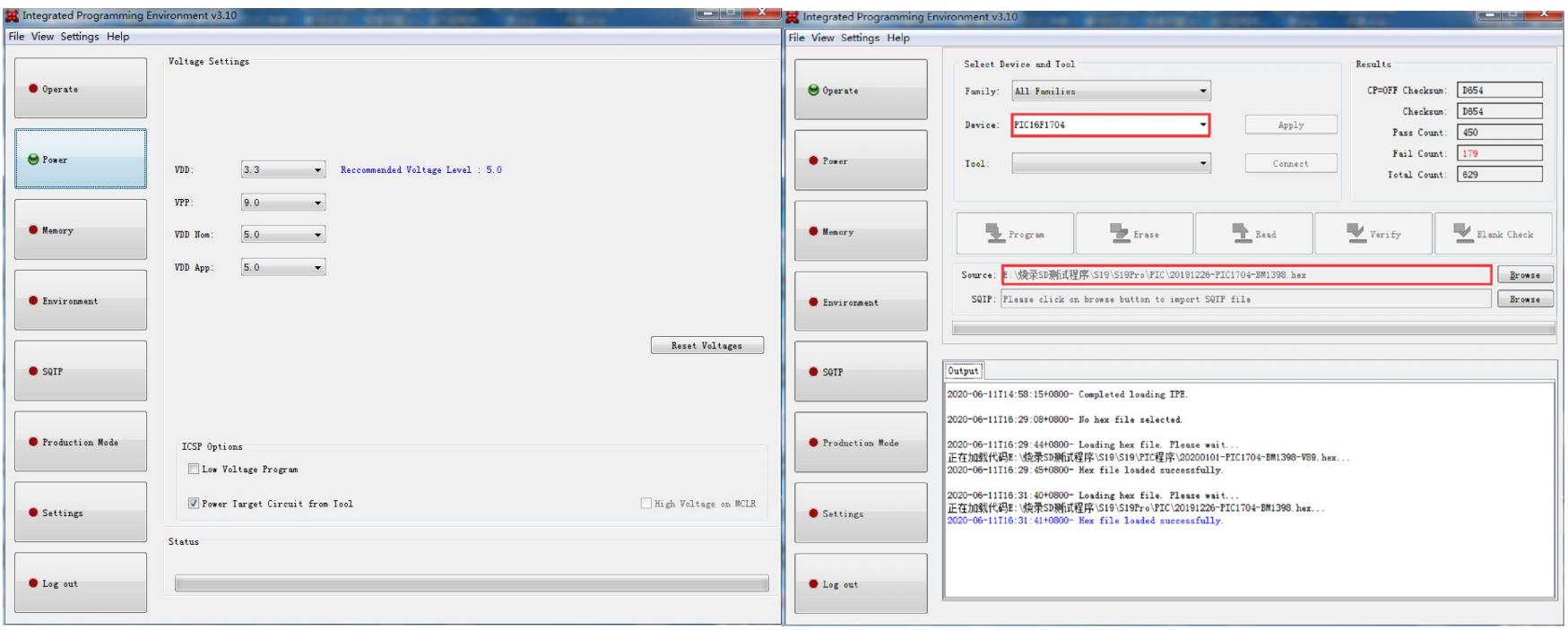Click the CP=OFF Checksum field

point(1500,90)
